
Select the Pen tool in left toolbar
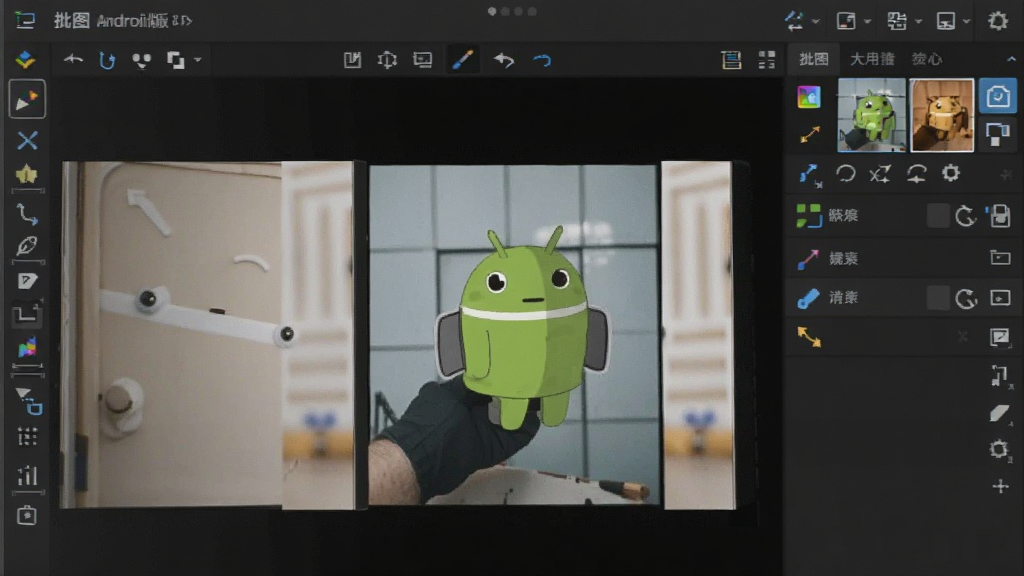click(x=27, y=246)
